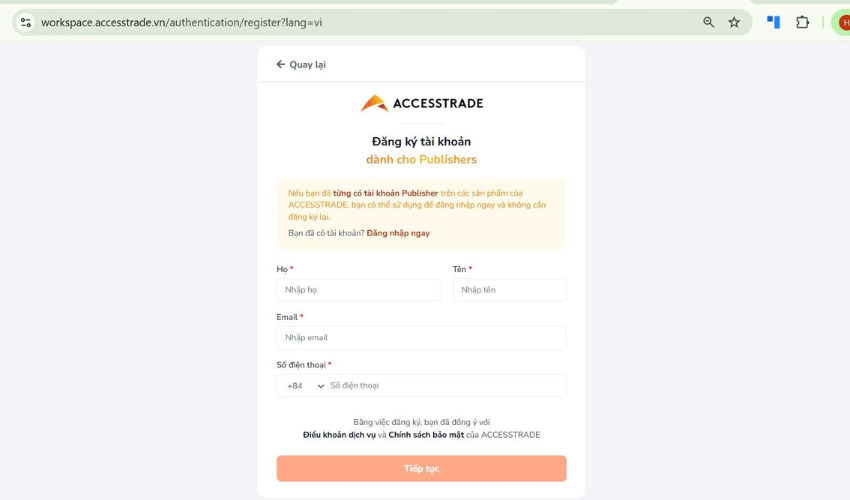Open the Điều khoản dịch vụ link
Screen dimensions: 850x500
click(x=339, y=435)
